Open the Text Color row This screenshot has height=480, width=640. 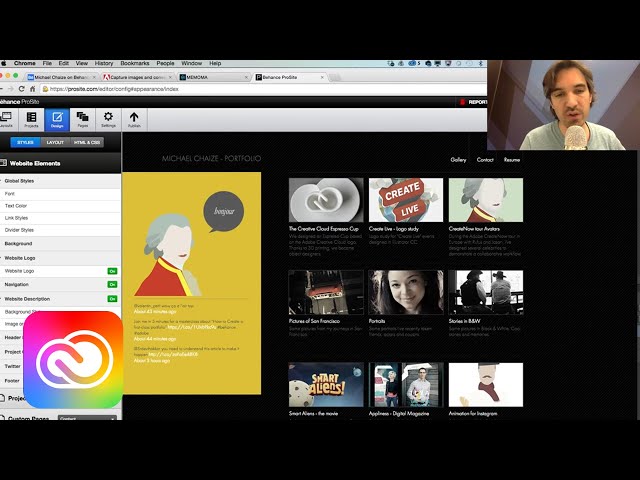pyautogui.click(x=60, y=206)
